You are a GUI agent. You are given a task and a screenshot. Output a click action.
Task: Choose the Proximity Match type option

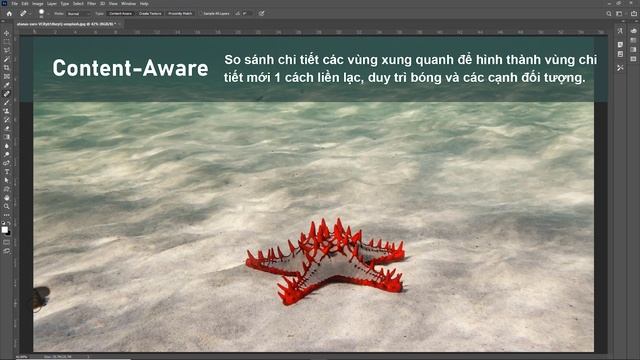[180, 13]
